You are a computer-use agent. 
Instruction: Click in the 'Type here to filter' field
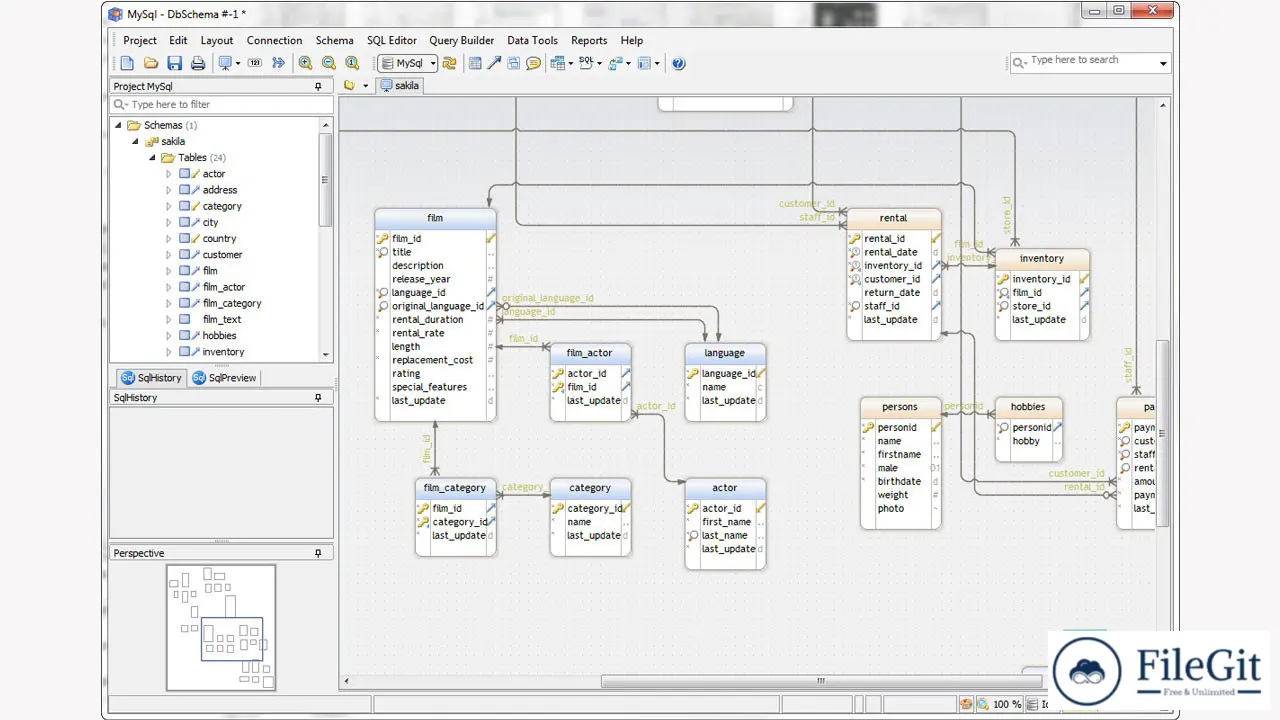point(221,104)
